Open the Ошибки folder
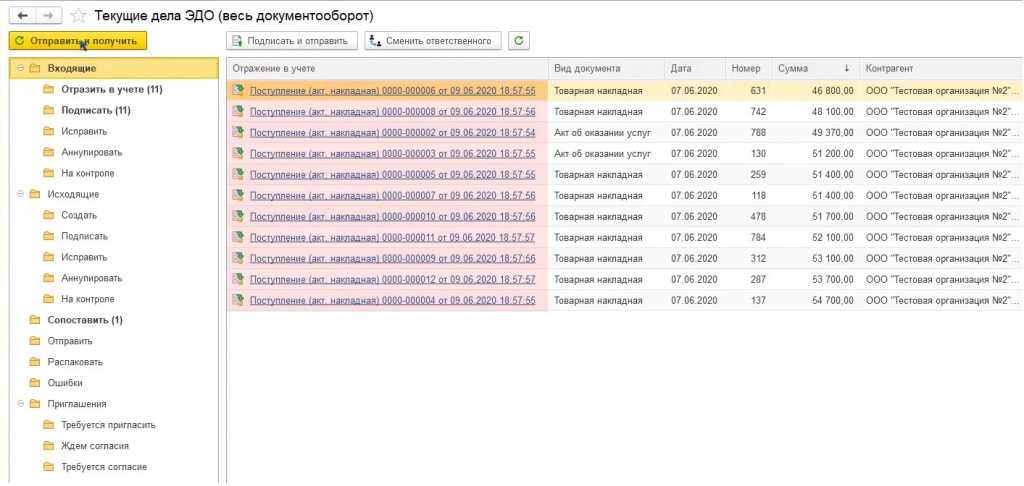The width and height of the screenshot is (1024, 486). pos(65,383)
